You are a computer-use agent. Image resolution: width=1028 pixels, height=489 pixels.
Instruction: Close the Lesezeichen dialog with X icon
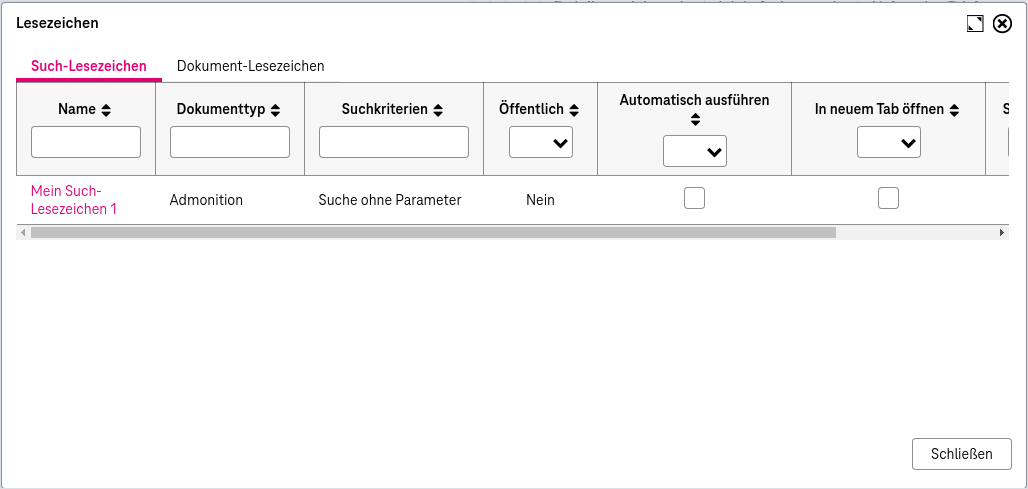click(x=1002, y=24)
